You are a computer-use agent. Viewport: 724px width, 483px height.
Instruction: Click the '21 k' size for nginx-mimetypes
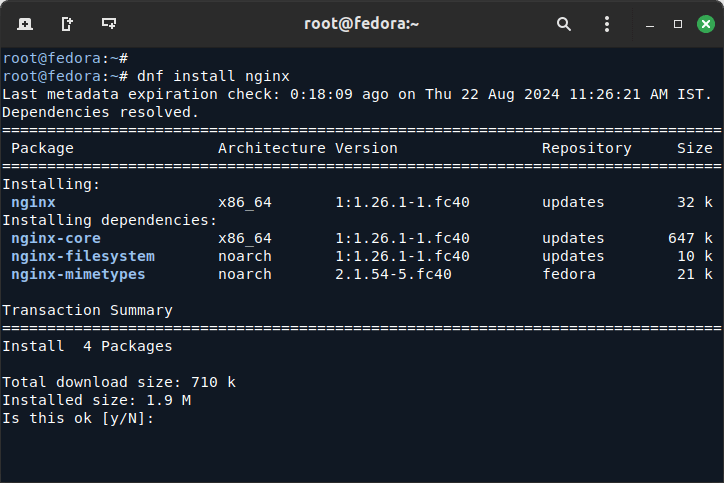click(x=695, y=274)
